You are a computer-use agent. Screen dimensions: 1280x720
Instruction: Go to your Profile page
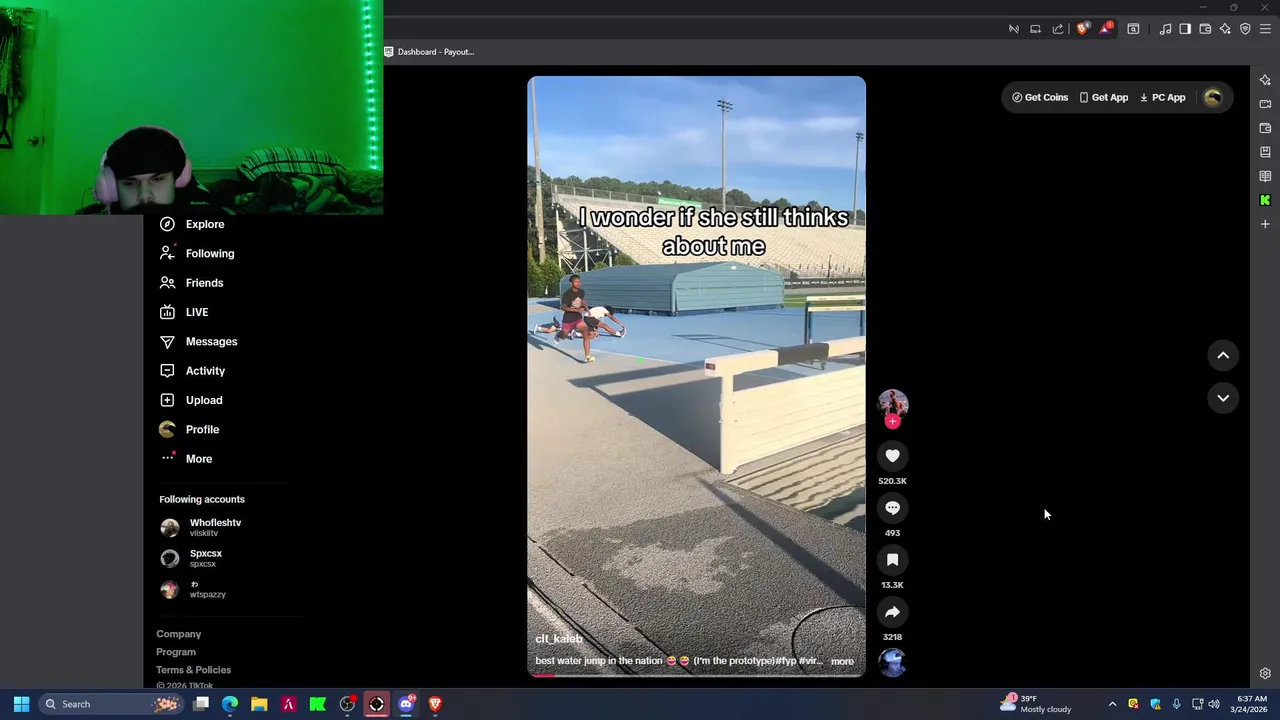click(189, 429)
